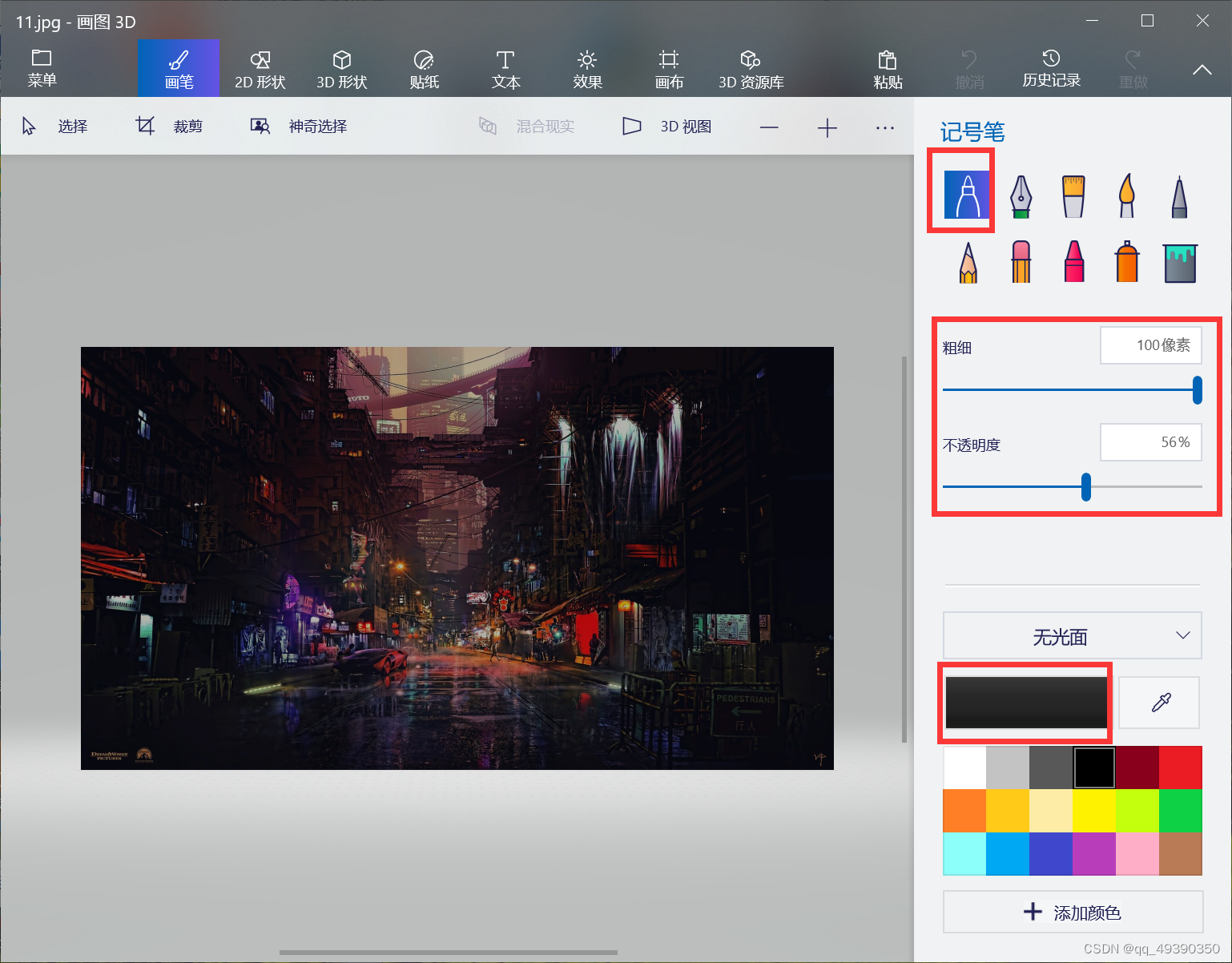Switch to the 画笔 brushes tab
This screenshot has width=1232, height=963.
click(x=179, y=70)
